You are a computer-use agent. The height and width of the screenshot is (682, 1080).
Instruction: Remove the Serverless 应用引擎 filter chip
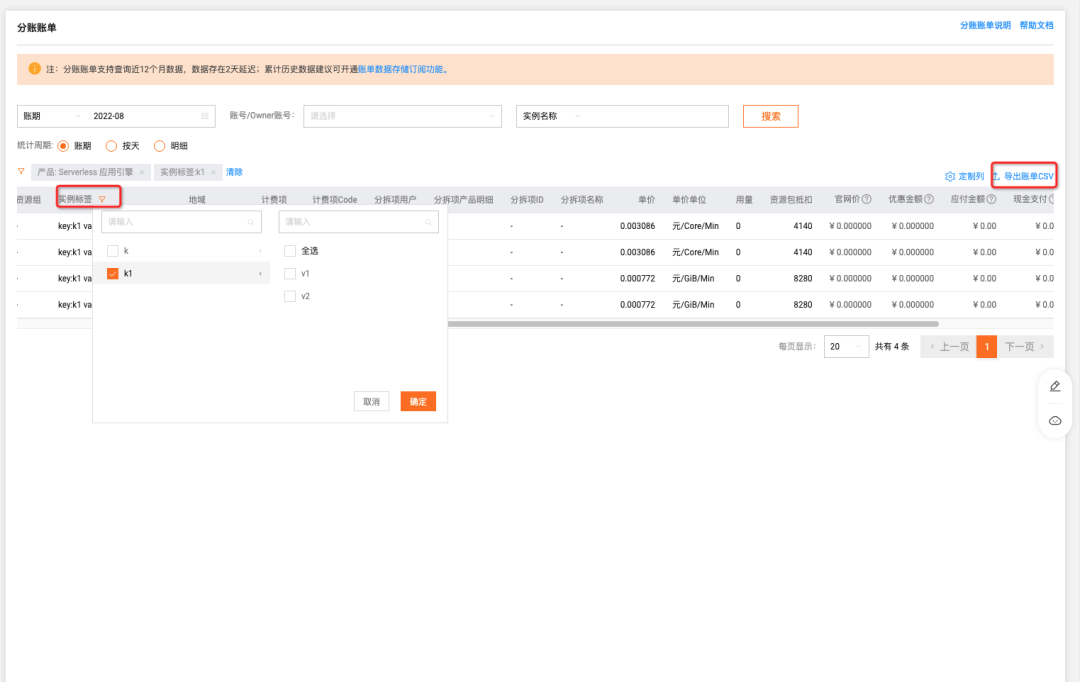click(142, 172)
